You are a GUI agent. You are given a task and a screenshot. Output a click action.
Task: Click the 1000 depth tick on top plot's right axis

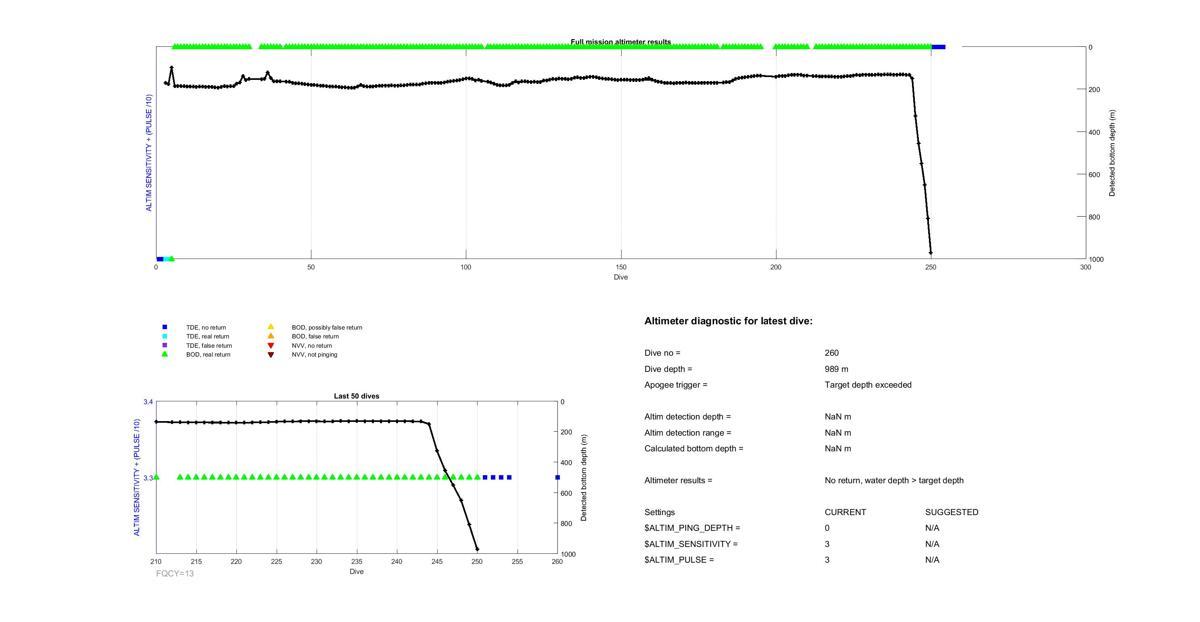tap(1098, 260)
